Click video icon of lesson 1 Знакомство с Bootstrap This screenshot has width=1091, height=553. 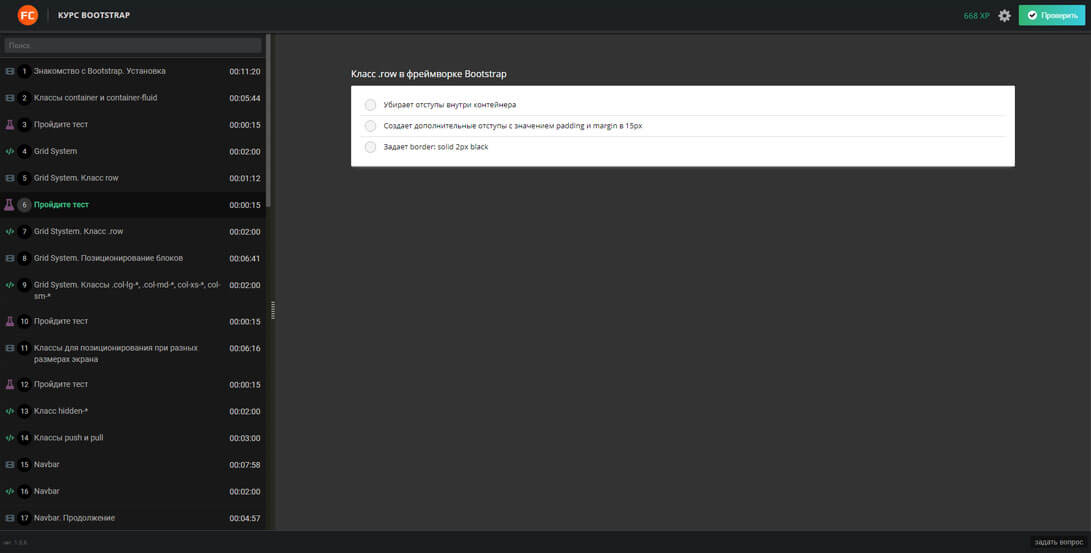click(x=10, y=72)
